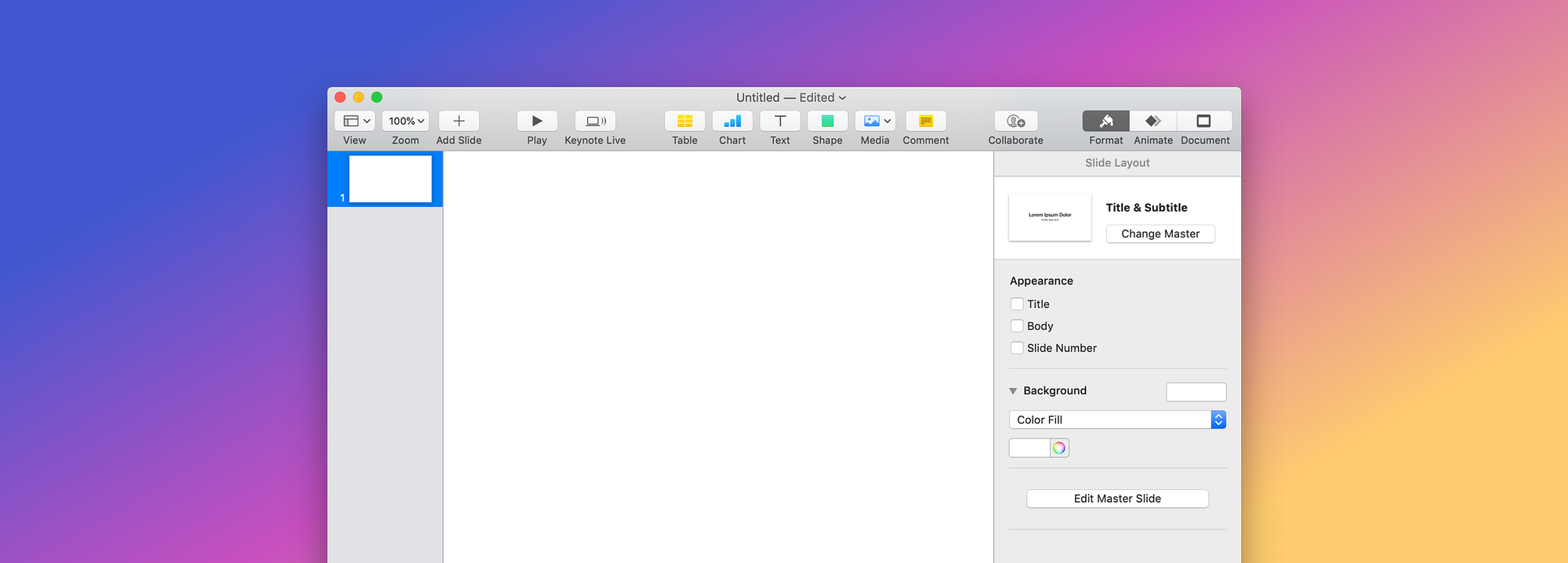The image size is (1568, 563).
Task: Insert a Shape from toolbar
Action: pos(827,121)
